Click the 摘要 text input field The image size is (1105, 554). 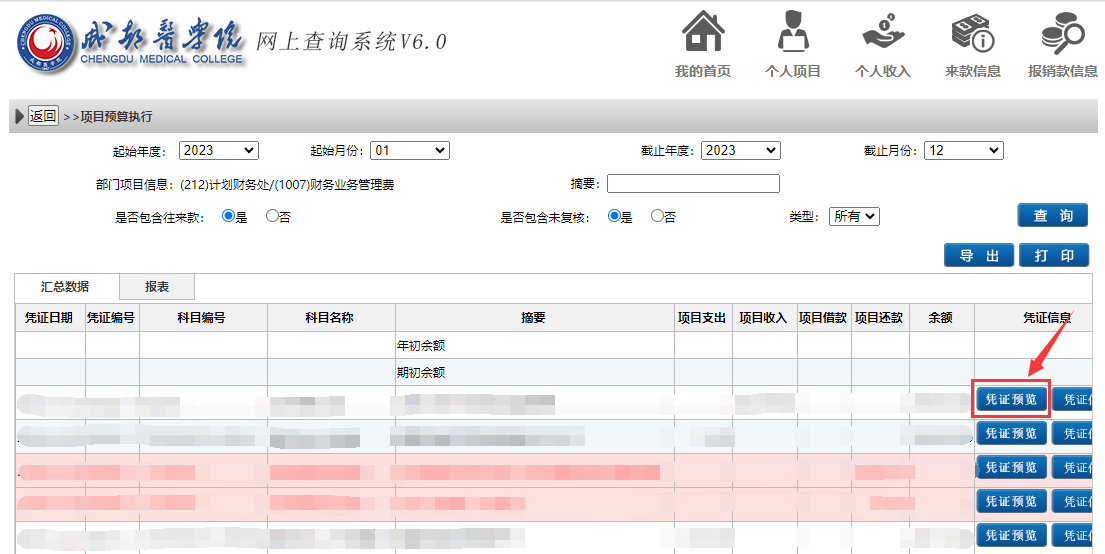pyautogui.click(x=692, y=183)
